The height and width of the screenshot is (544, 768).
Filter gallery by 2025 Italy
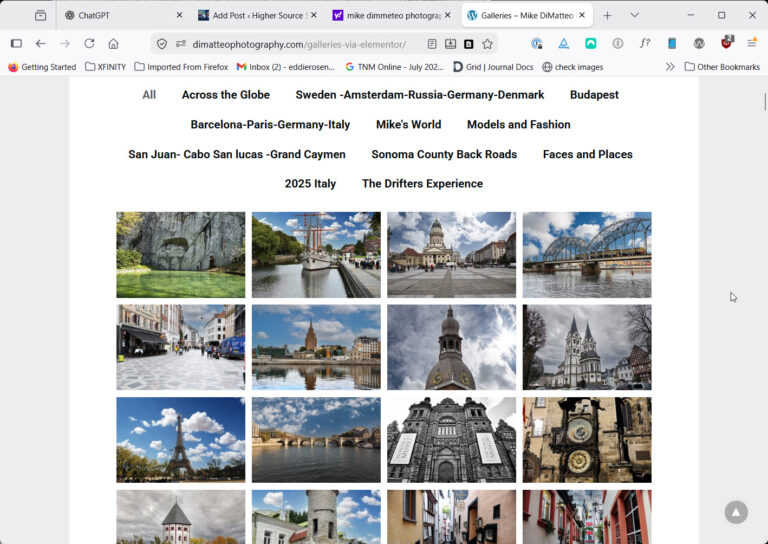[311, 184]
